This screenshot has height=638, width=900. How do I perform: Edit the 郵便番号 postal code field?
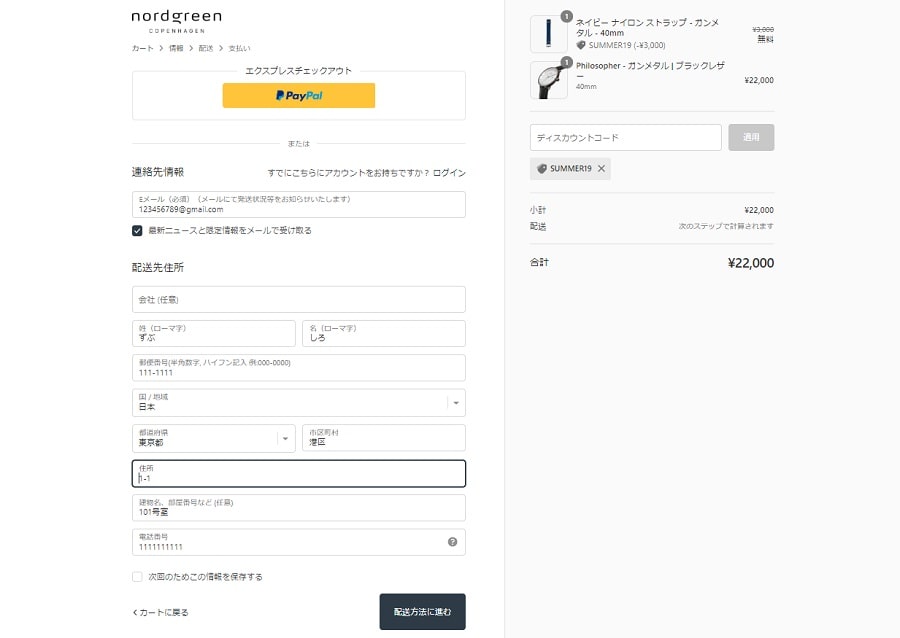pyautogui.click(x=298, y=368)
